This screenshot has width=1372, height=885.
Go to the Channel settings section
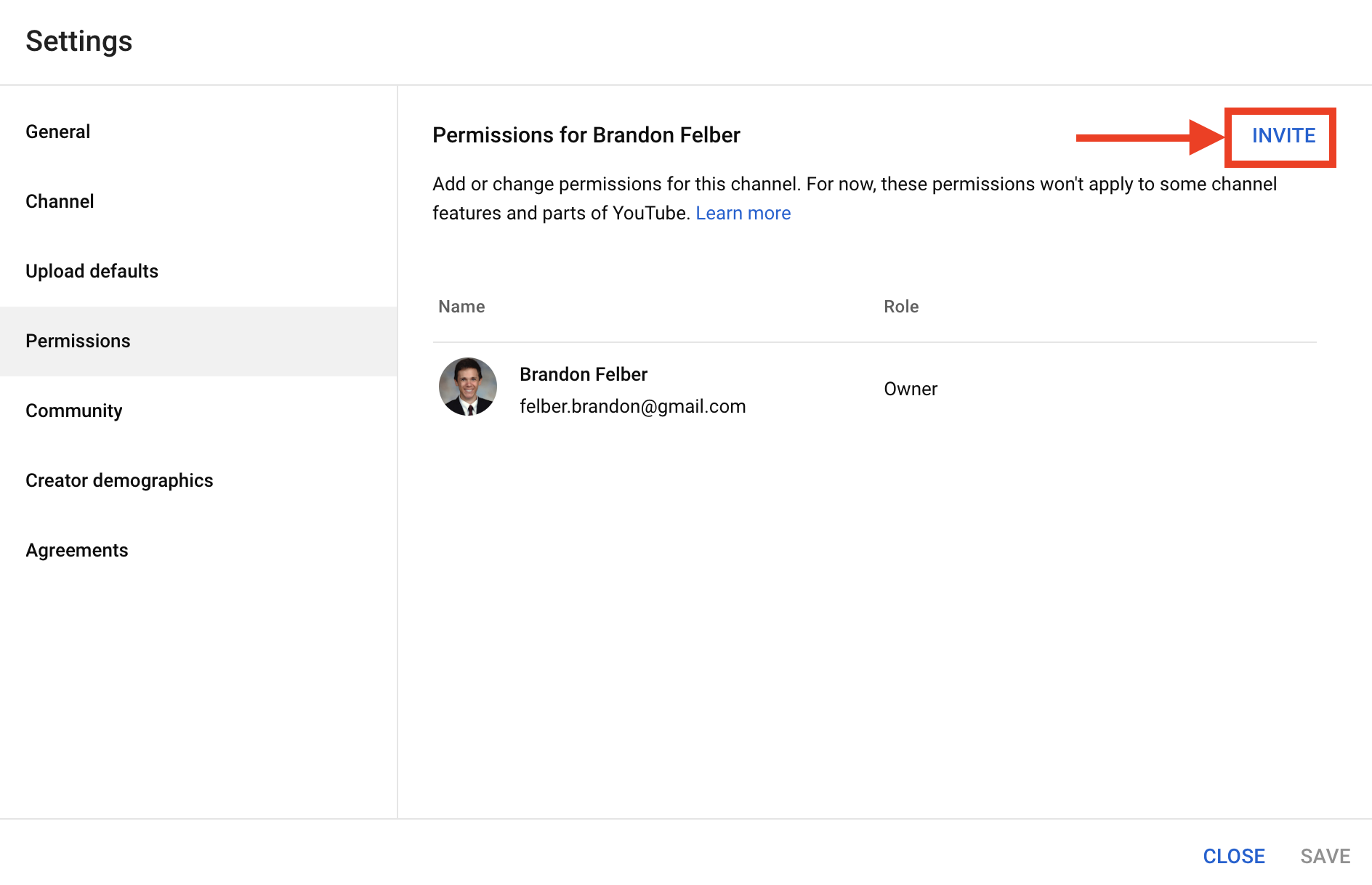198,201
